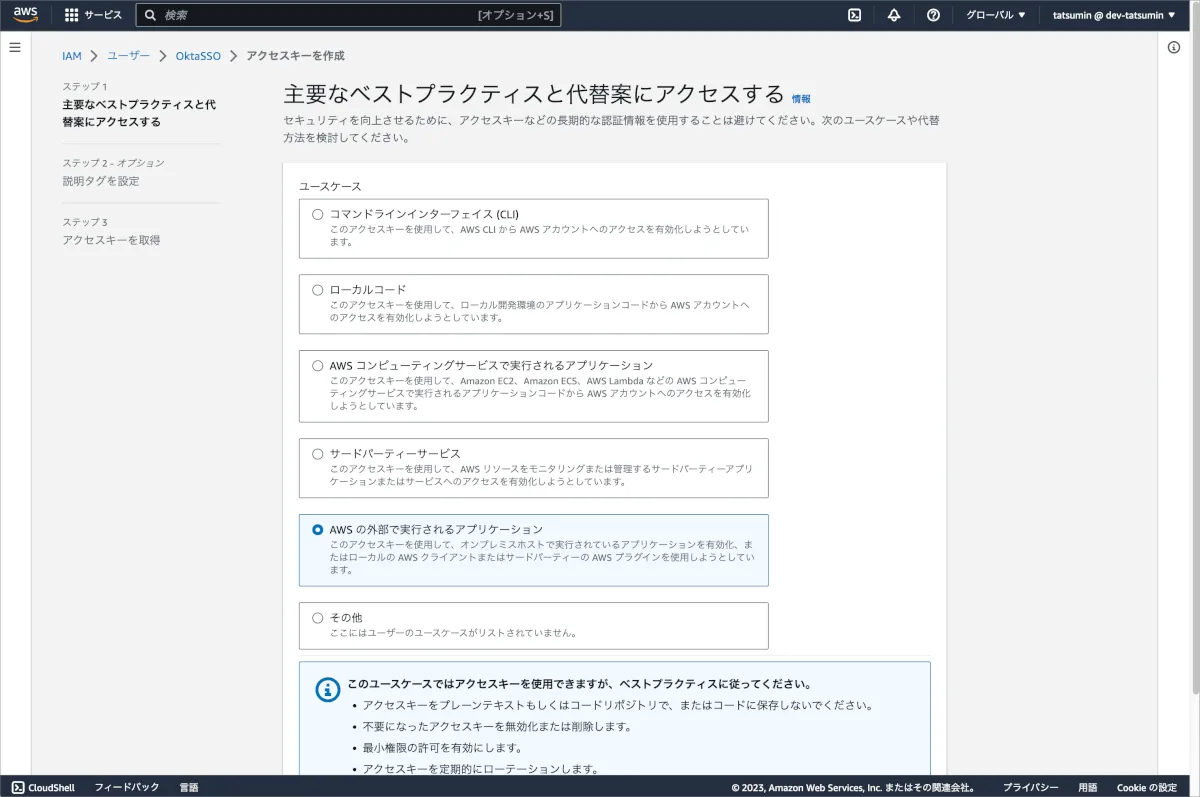Viewport: 1200px width, 797px height.
Task: Click the 情報 info link beside heading
Action: [801, 99]
